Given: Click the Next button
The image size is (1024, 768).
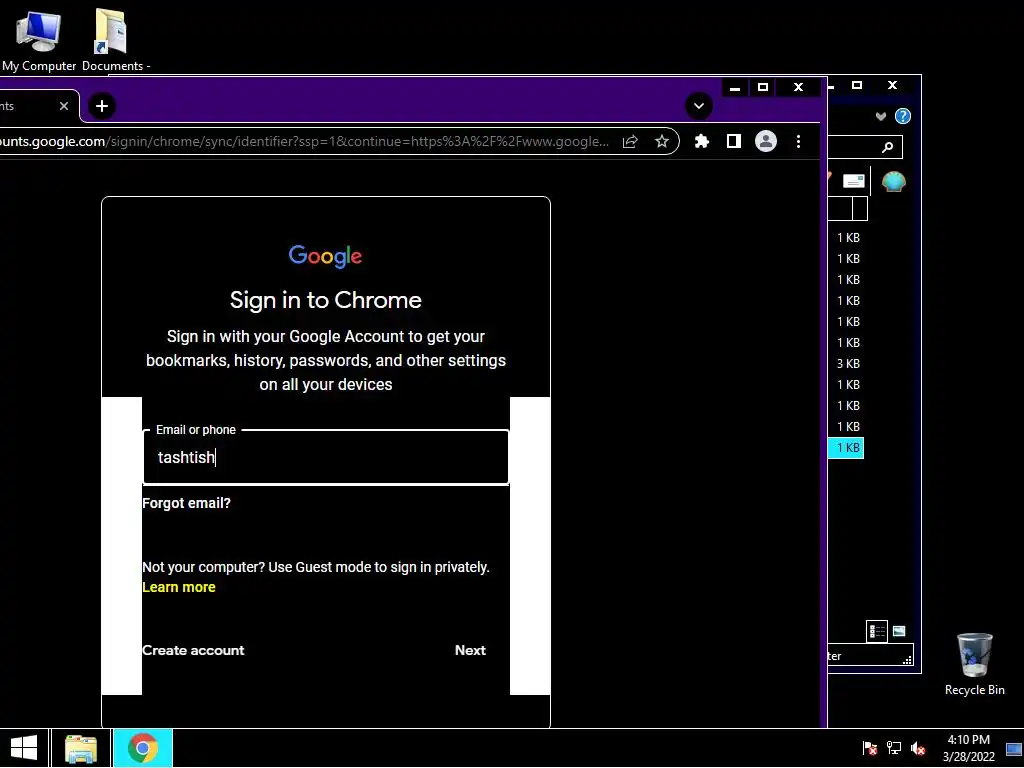Looking at the screenshot, I should pos(470,650).
